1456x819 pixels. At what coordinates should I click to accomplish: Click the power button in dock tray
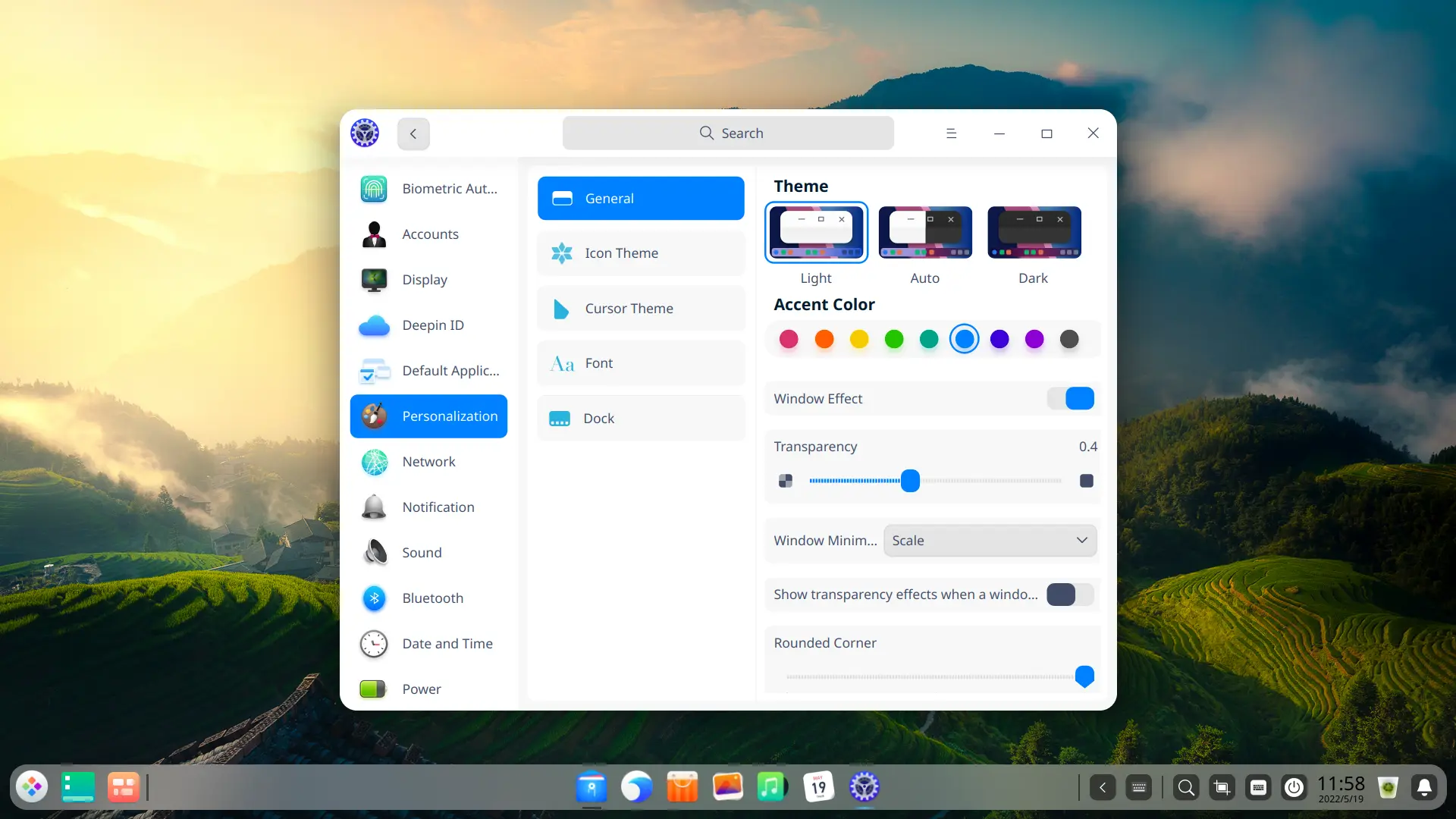1294,788
